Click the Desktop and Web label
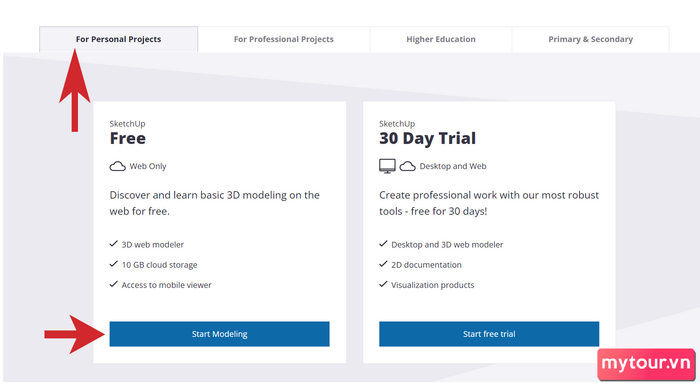The image size is (700, 387). click(x=453, y=166)
